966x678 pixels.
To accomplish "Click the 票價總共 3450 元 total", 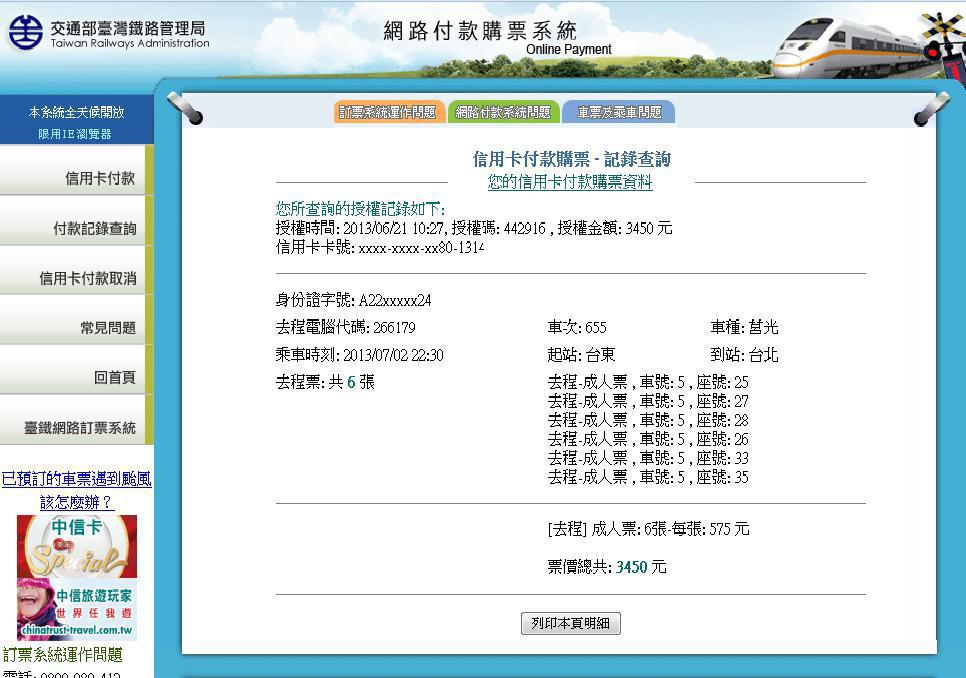I will click(x=607, y=567).
